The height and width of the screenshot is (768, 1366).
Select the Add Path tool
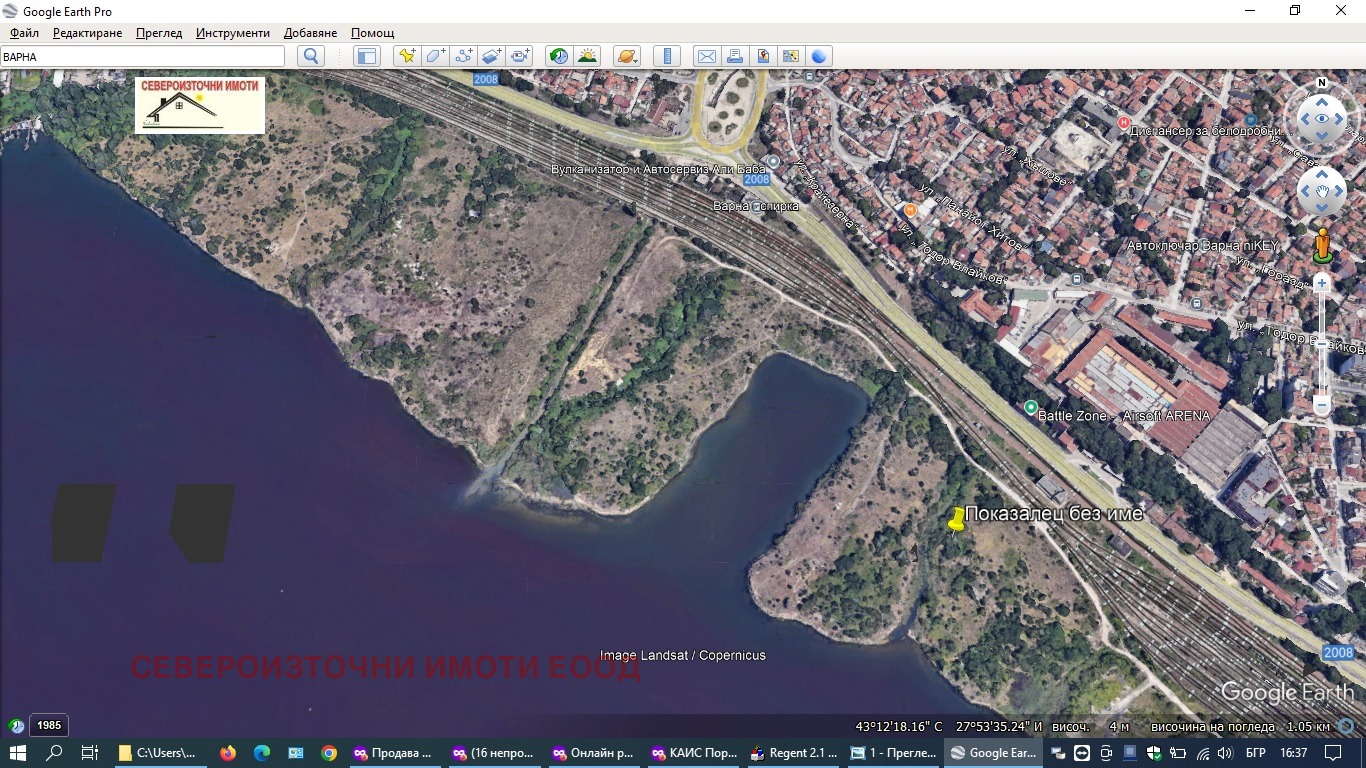click(462, 56)
